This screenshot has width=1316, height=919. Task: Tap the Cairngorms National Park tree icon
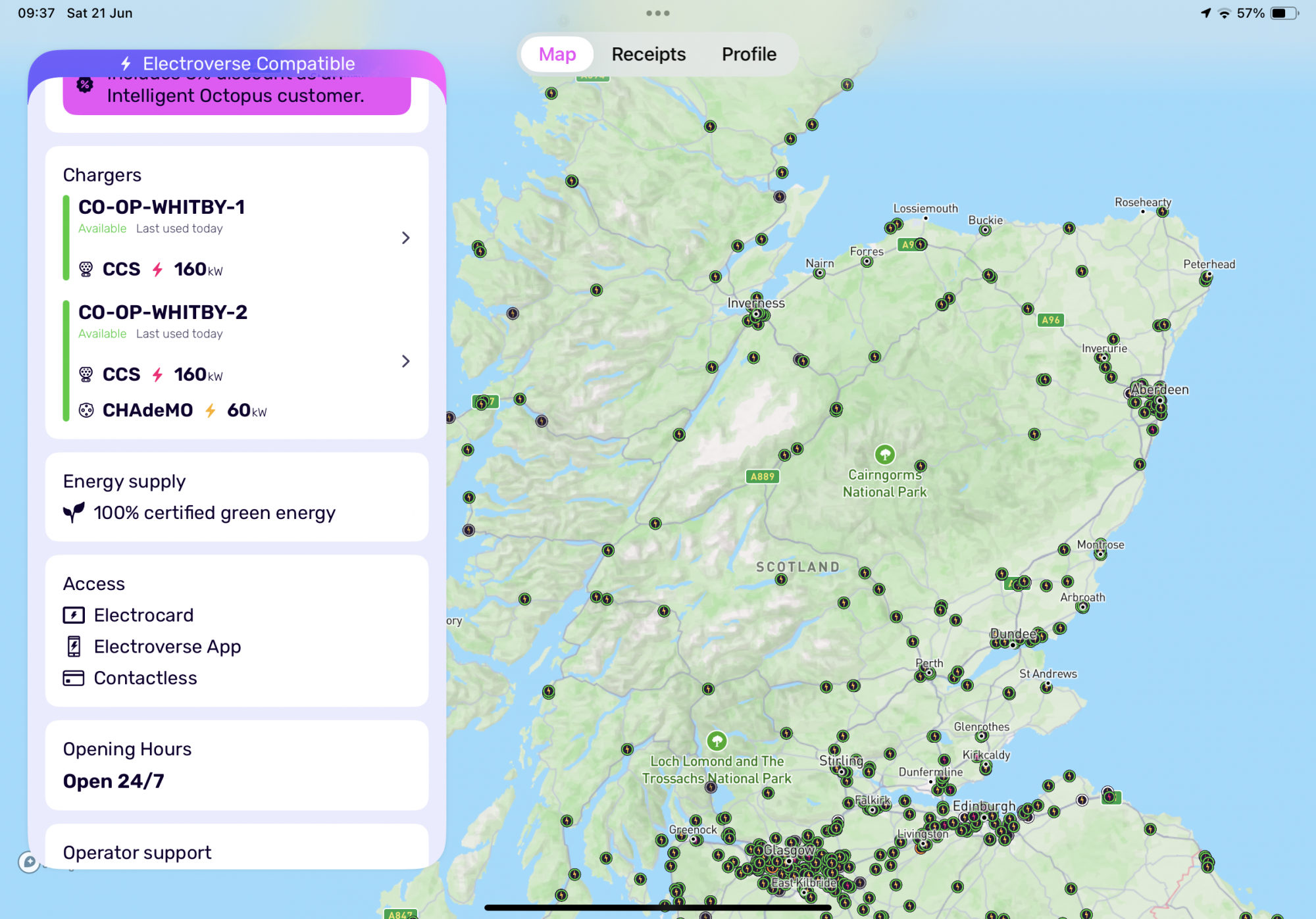884,454
